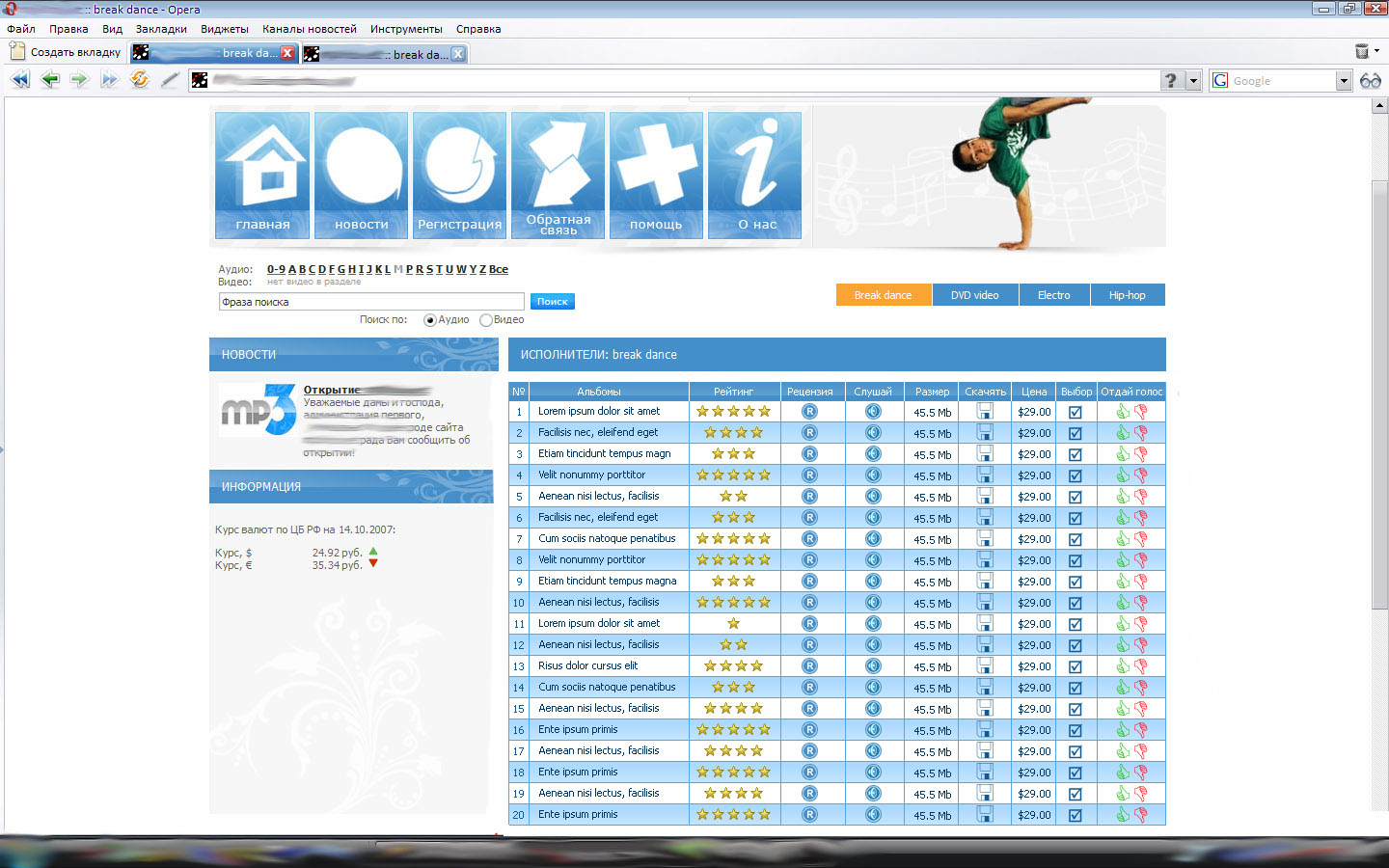Download album in row 3 via floppy icon

(985, 453)
